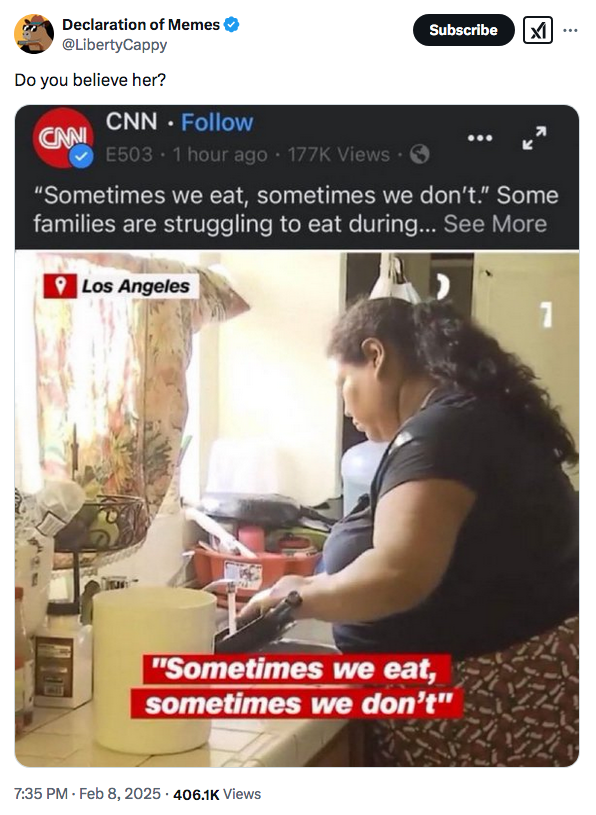596x815 pixels.
Task: Open the @LibertyCappy handle link
Action: point(114,45)
